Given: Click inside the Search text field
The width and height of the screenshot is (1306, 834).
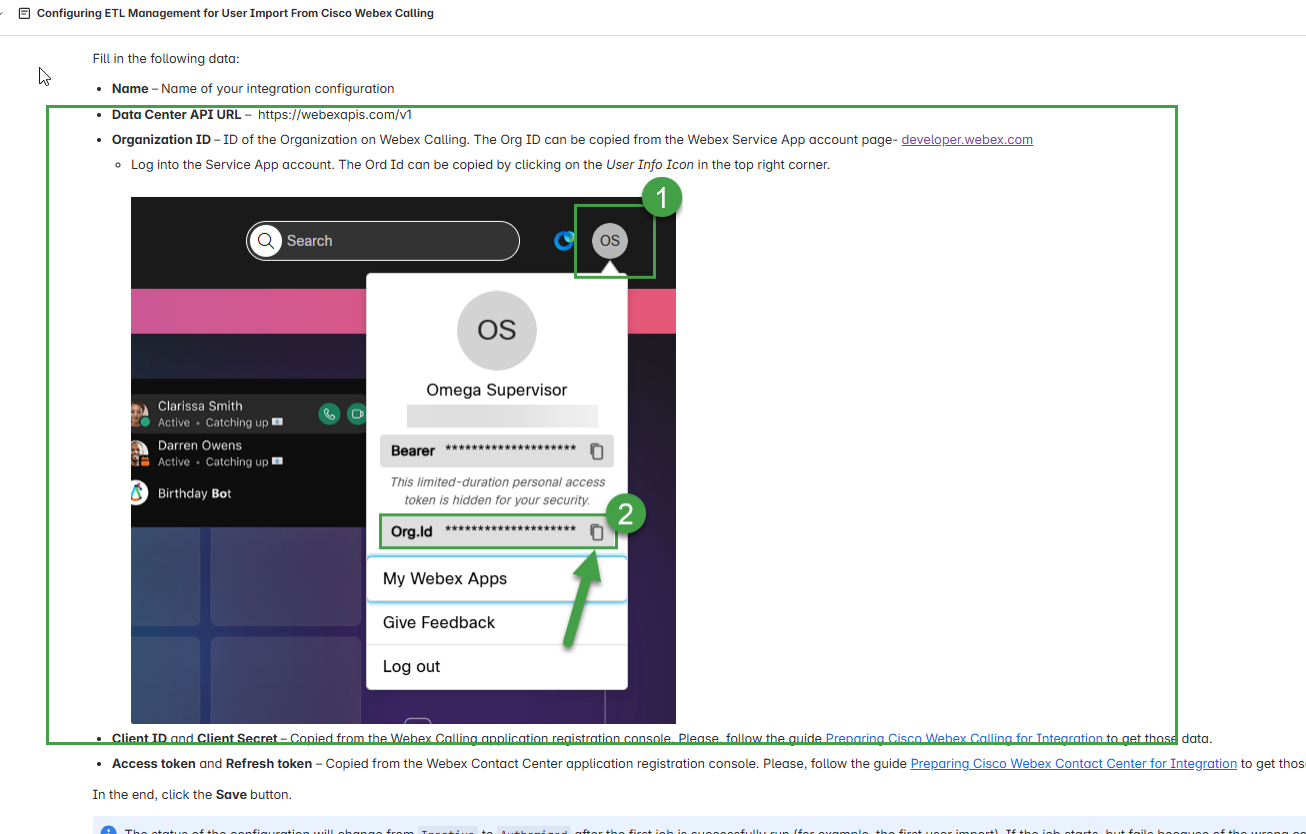Looking at the screenshot, I should (x=400, y=241).
